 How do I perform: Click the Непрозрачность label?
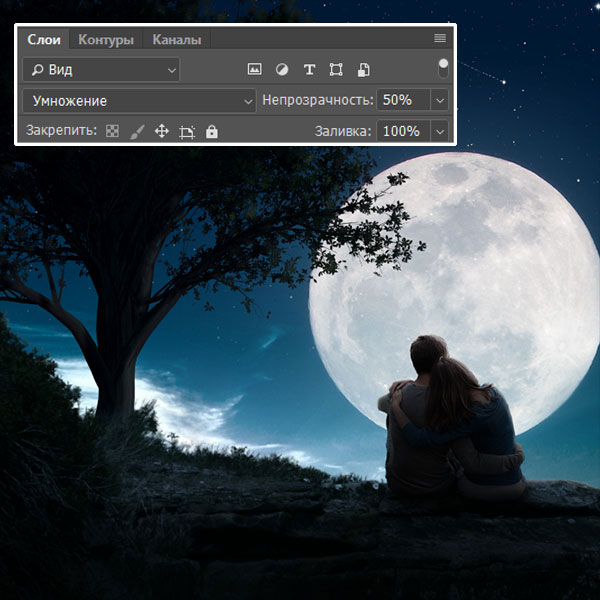coord(318,100)
